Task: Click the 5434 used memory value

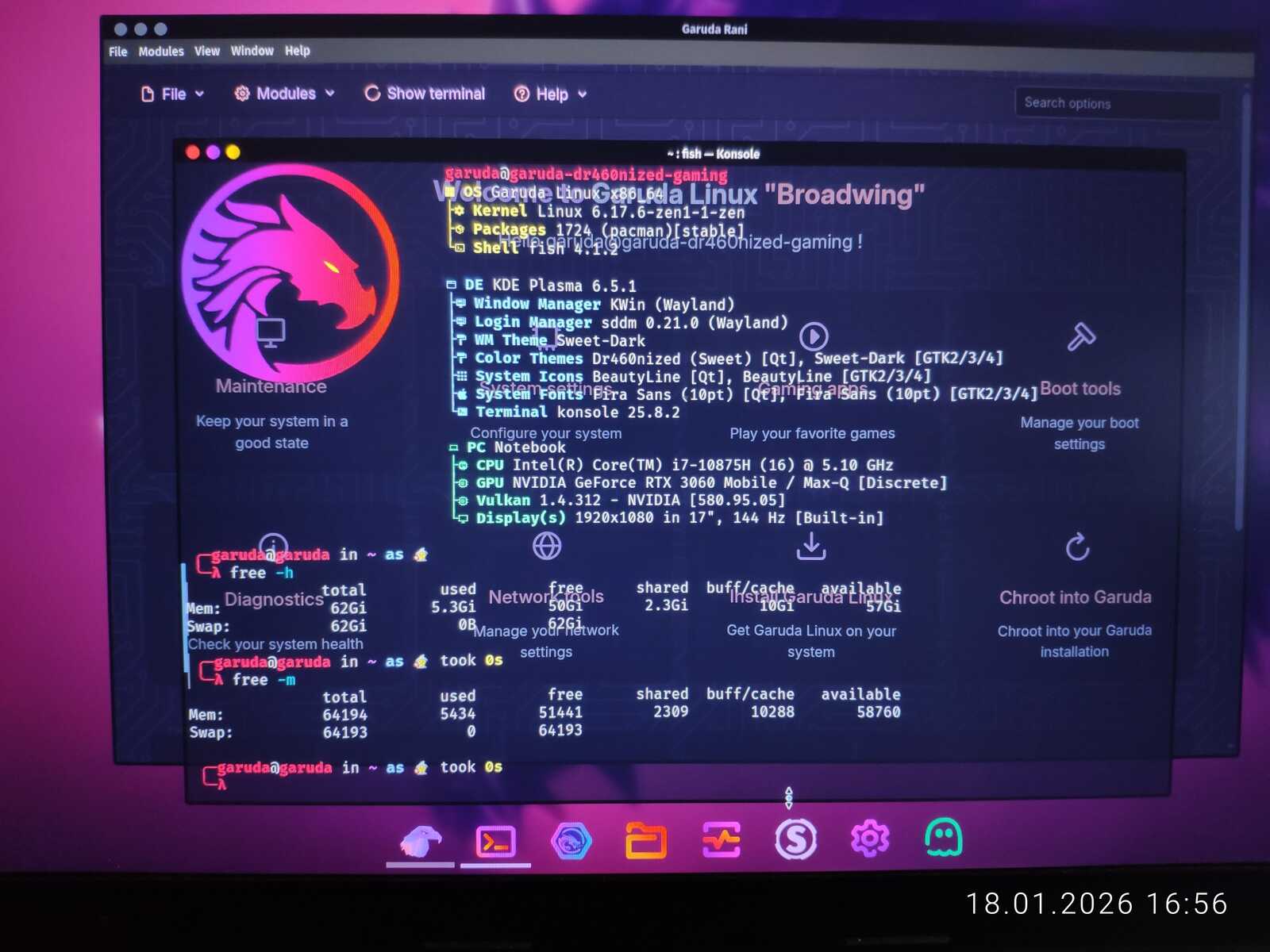Action: 458,714
